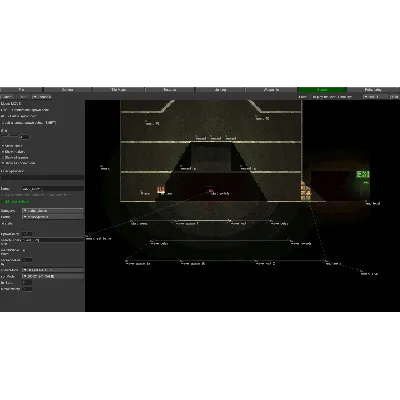Screen dimensions: 400x400
Task: Click the small button at far top-right corner
Action: click(x=394, y=97)
